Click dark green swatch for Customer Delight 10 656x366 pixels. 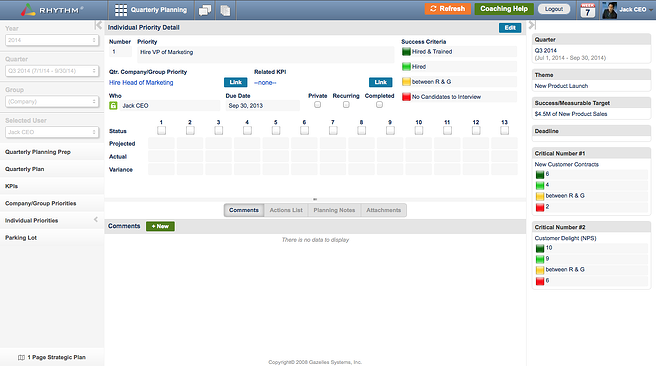pyautogui.click(x=540, y=248)
